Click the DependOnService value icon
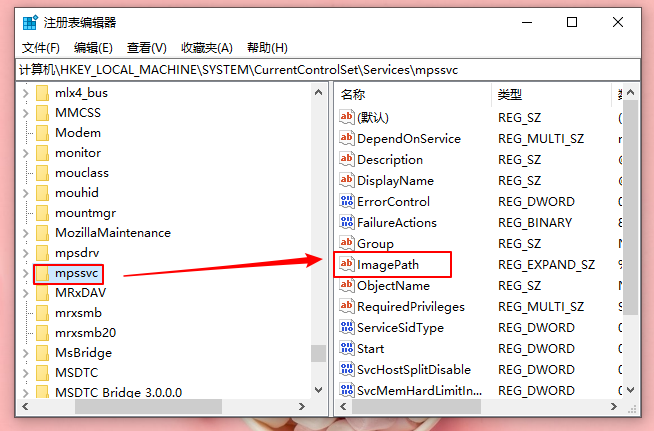 tap(347, 139)
